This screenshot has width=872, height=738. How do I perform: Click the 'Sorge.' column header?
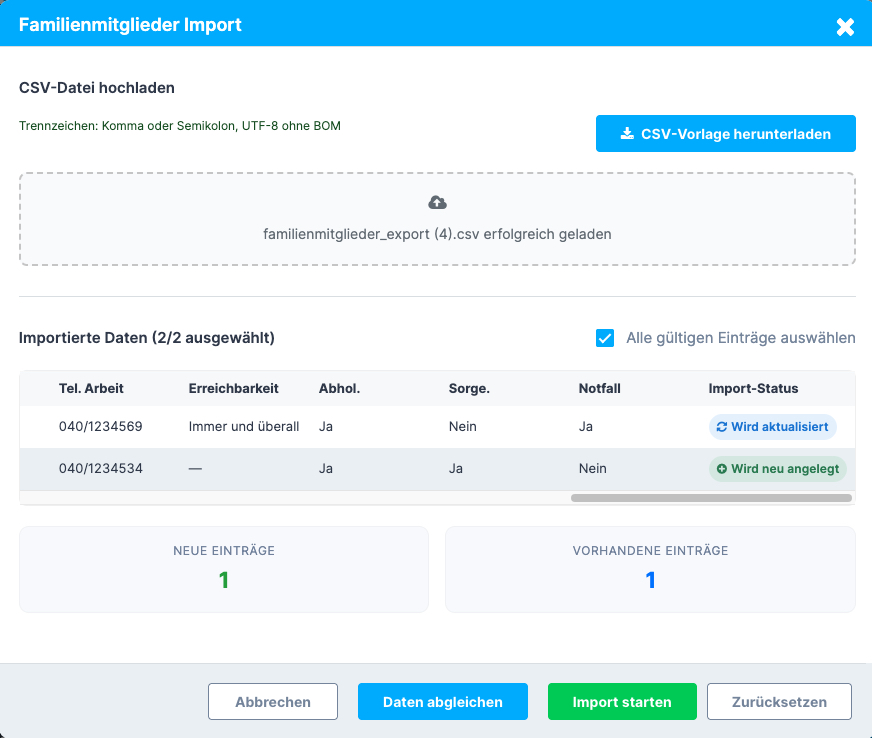click(x=469, y=388)
